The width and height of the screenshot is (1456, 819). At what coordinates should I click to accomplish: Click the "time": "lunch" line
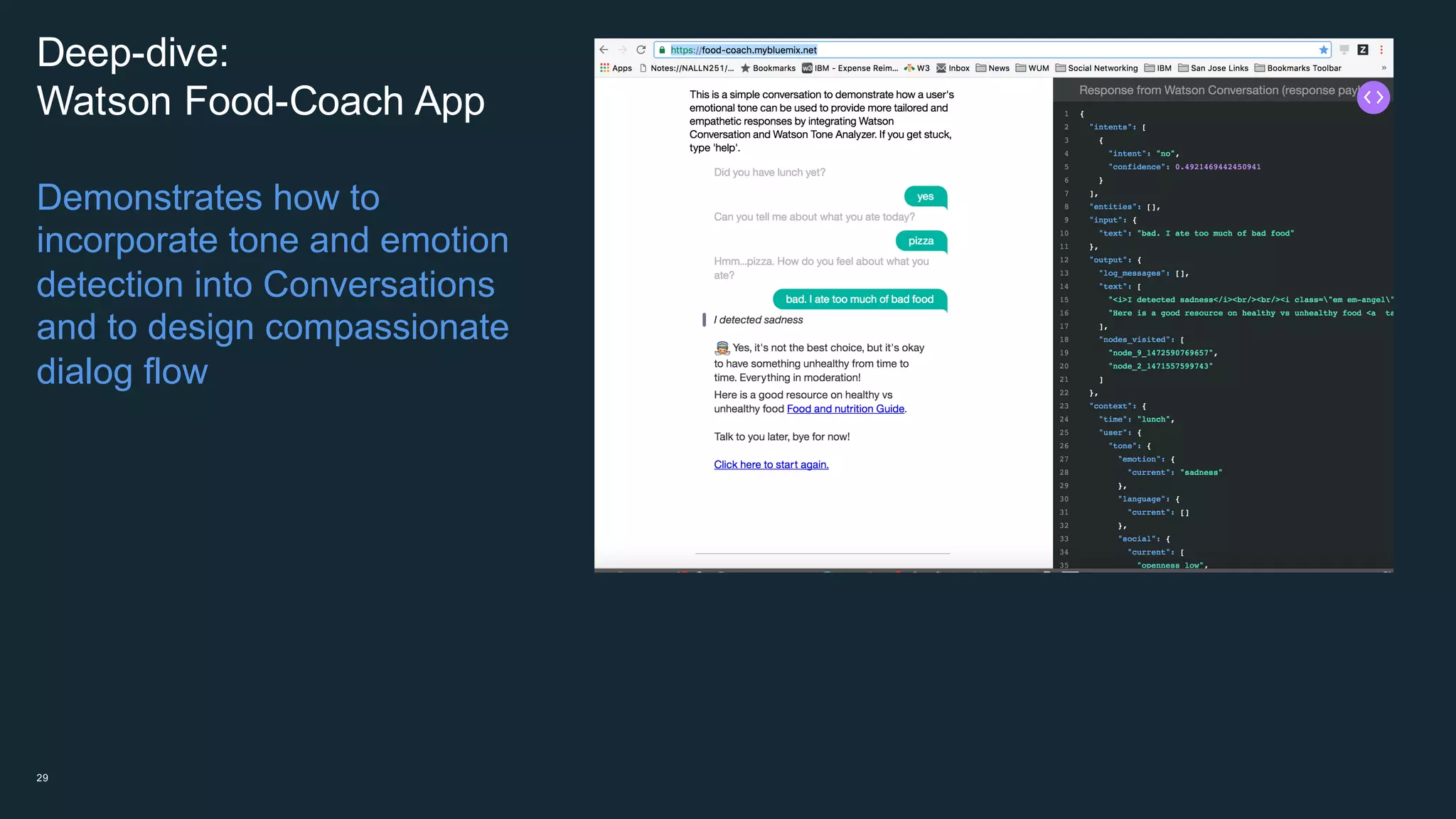pyautogui.click(x=1136, y=419)
